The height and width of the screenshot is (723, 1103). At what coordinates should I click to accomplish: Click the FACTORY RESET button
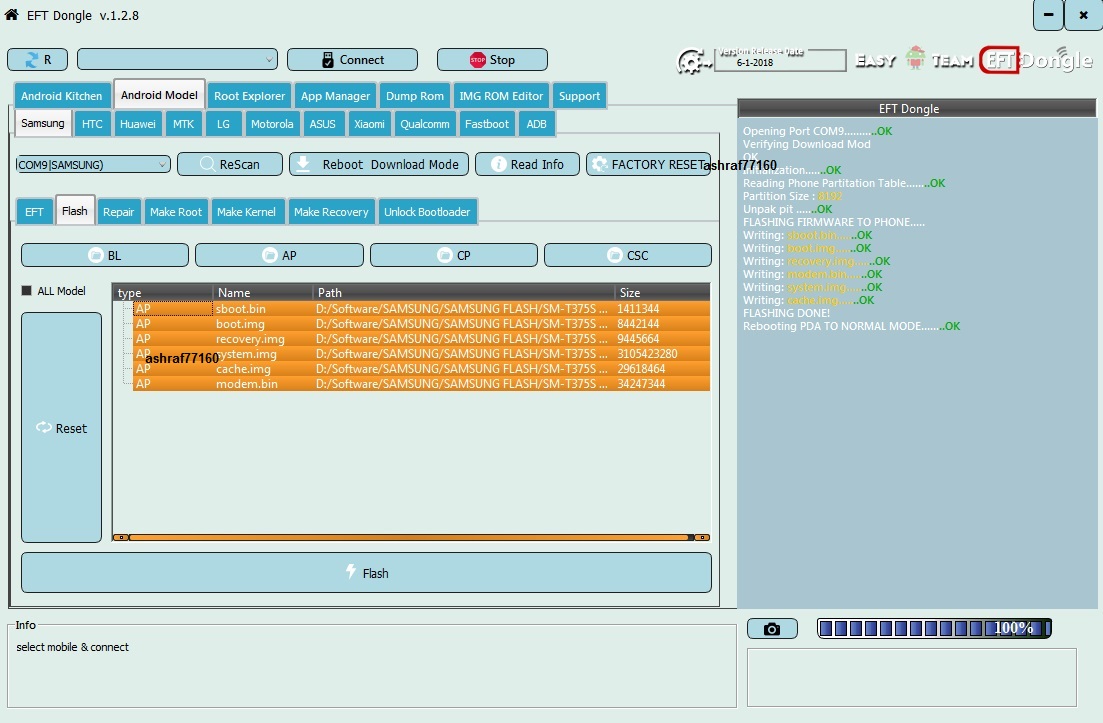click(649, 164)
